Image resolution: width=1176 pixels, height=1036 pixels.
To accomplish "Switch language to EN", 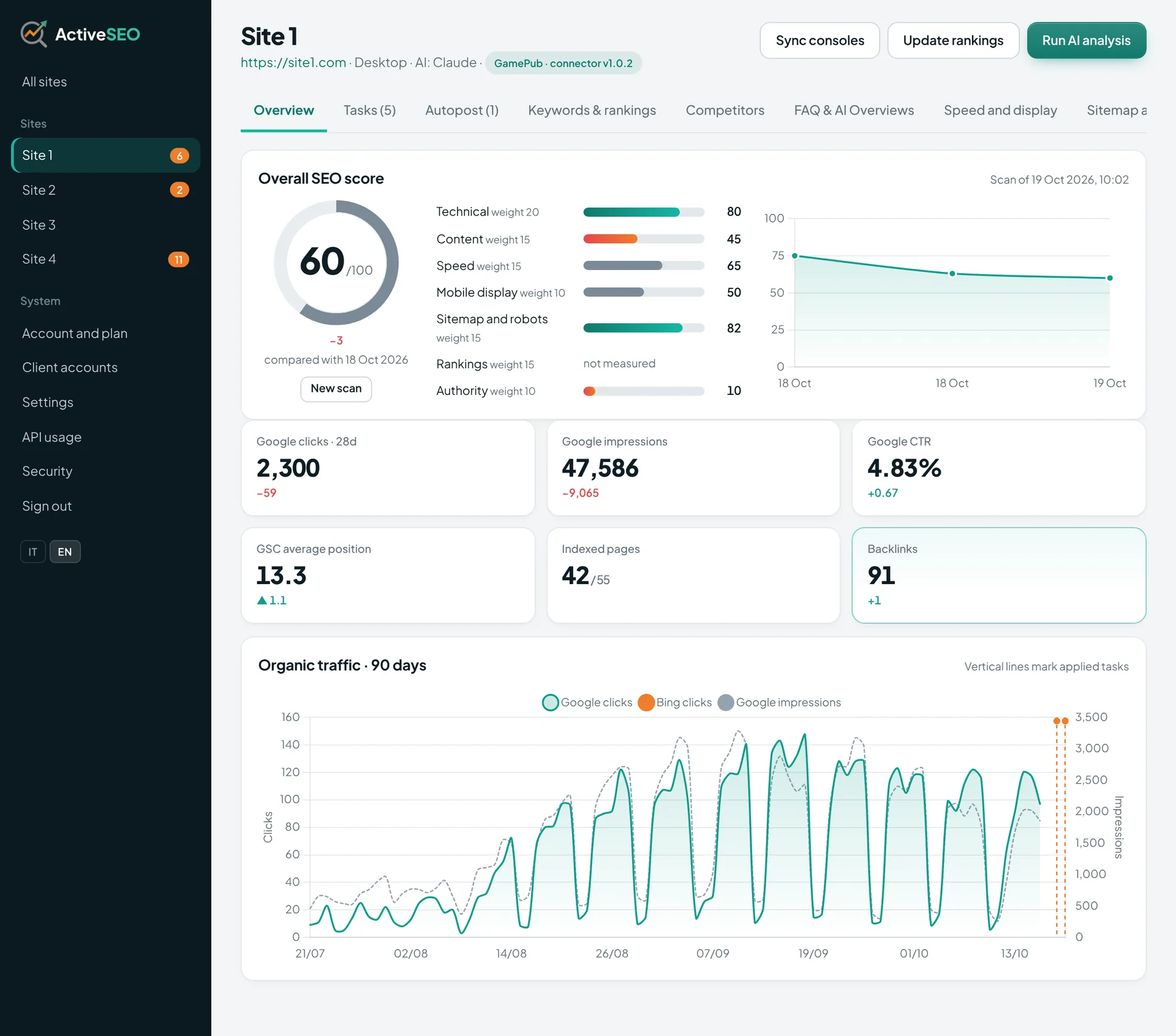I will pos(65,552).
